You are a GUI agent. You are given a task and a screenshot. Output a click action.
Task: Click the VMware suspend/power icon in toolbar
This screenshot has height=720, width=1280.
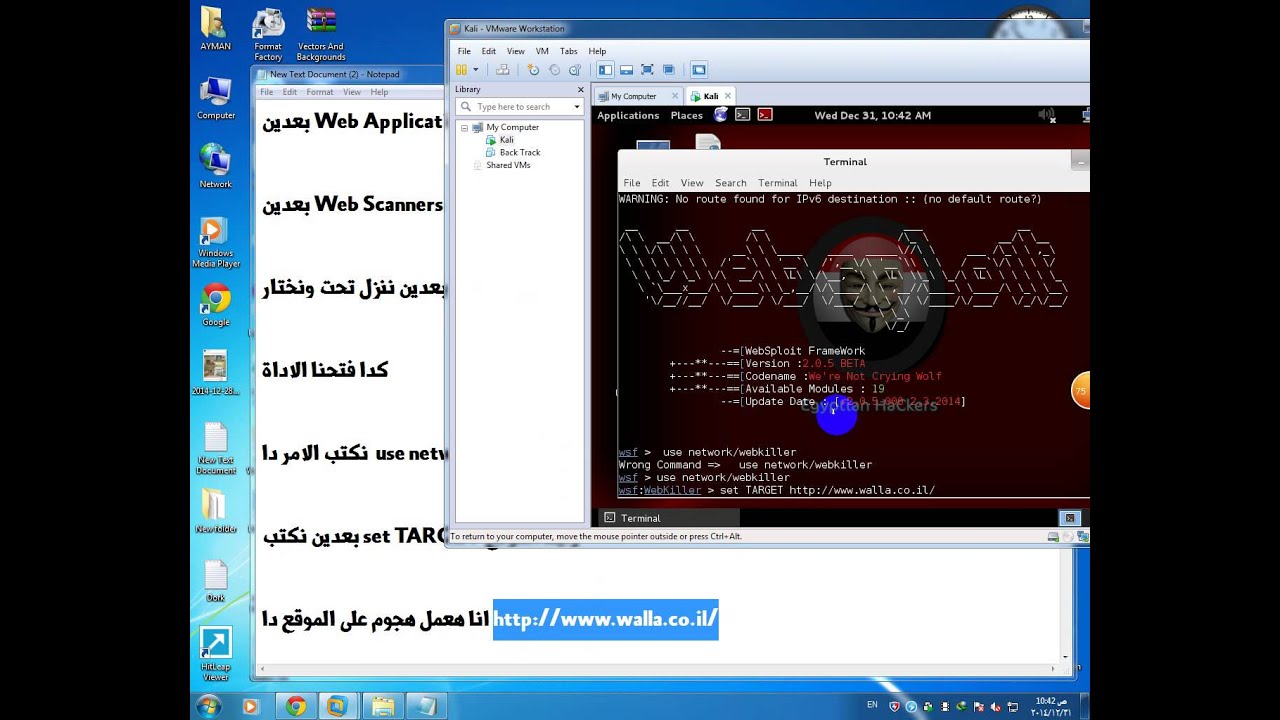click(461, 70)
